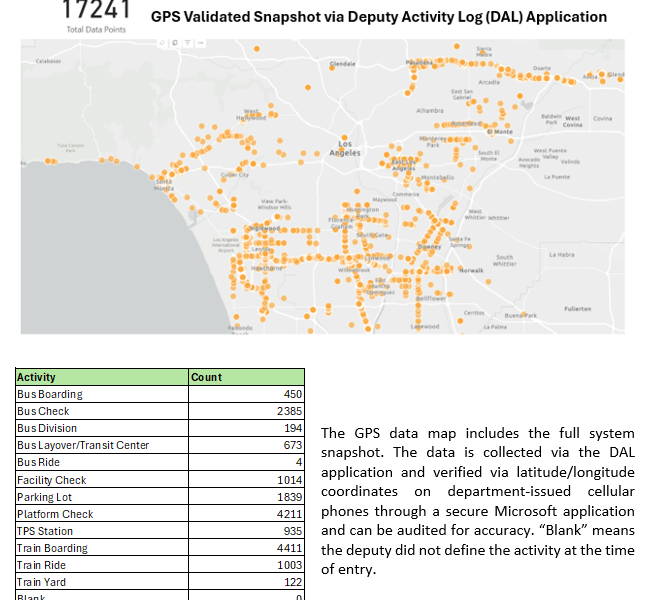The width and height of the screenshot is (663, 600).
Task: Click the Activity column header
Action: tap(37, 377)
